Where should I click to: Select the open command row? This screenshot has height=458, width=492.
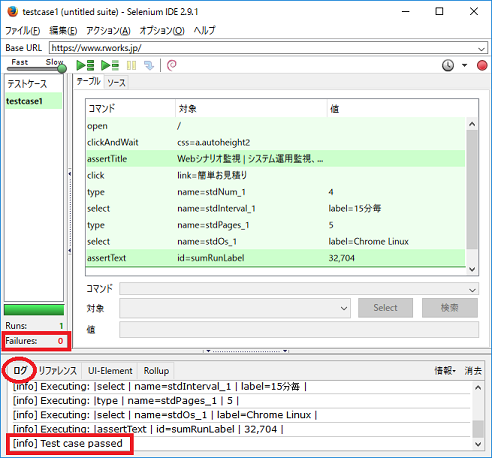(275, 126)
